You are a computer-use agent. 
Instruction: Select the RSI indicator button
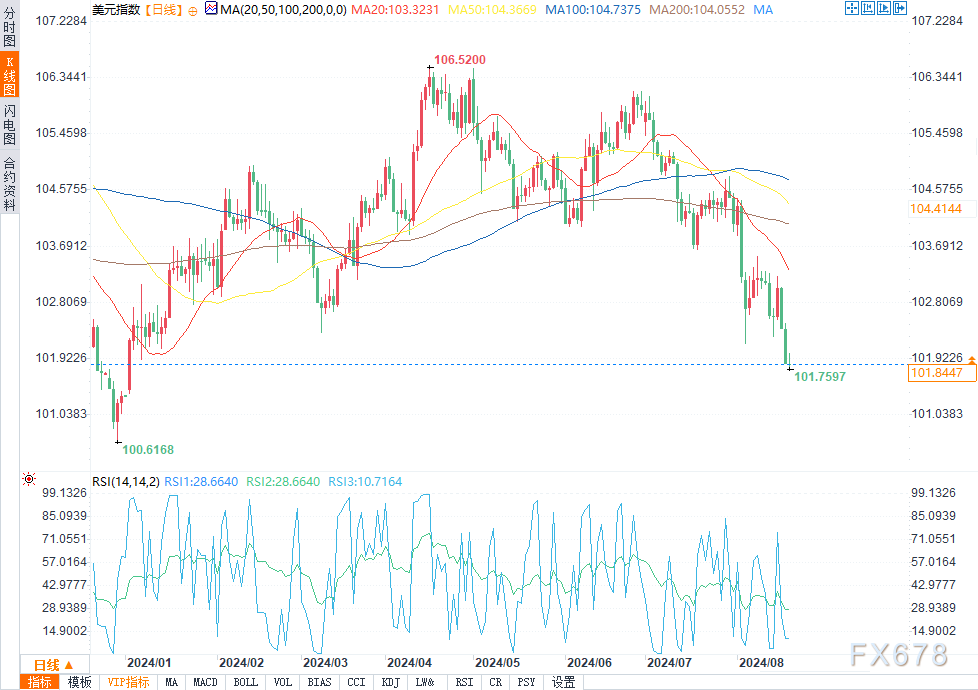point(464,682)
